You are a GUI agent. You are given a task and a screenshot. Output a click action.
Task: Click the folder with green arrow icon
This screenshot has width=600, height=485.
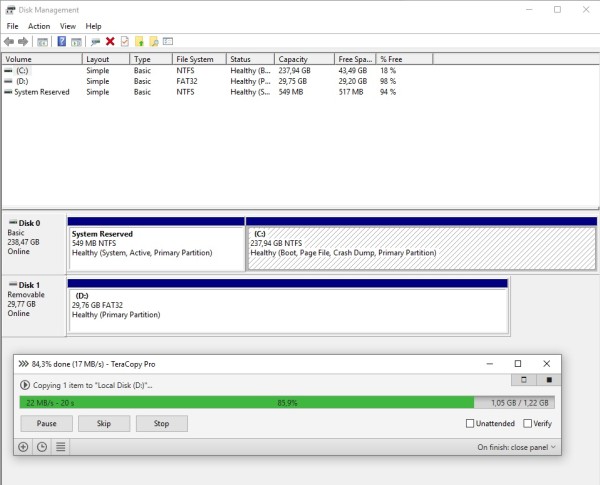coord(139,41)
